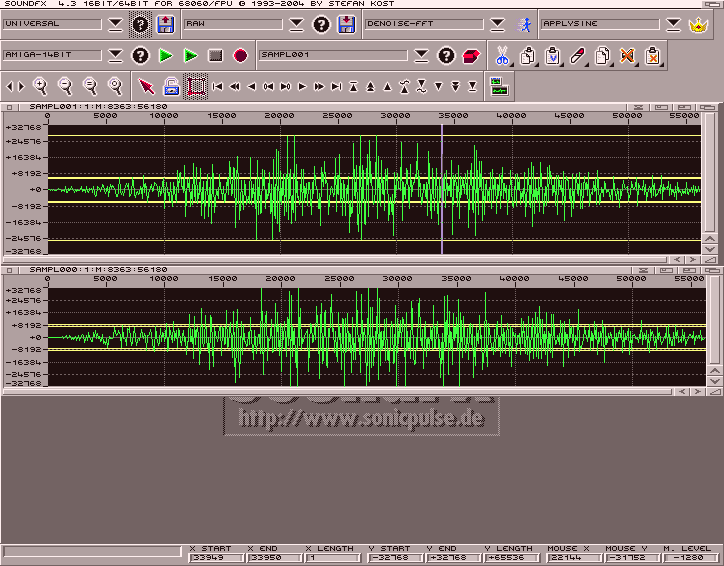Click the down arrow with the bottom bar
The height and width of the screenshot is (566, 724).
click(x=472, y=86)
